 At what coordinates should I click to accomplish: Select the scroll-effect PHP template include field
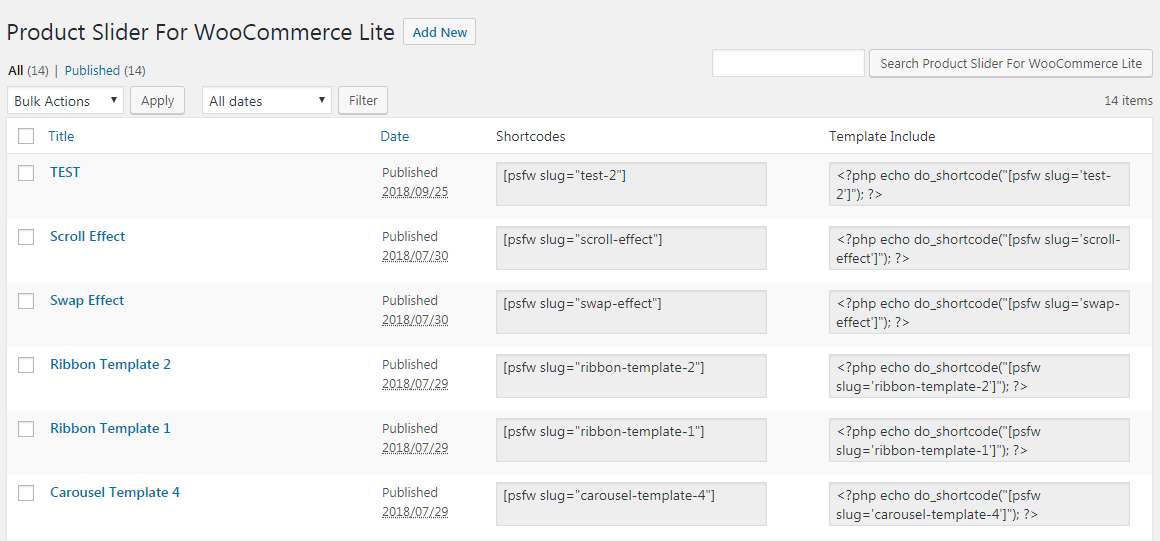point(979,248)
